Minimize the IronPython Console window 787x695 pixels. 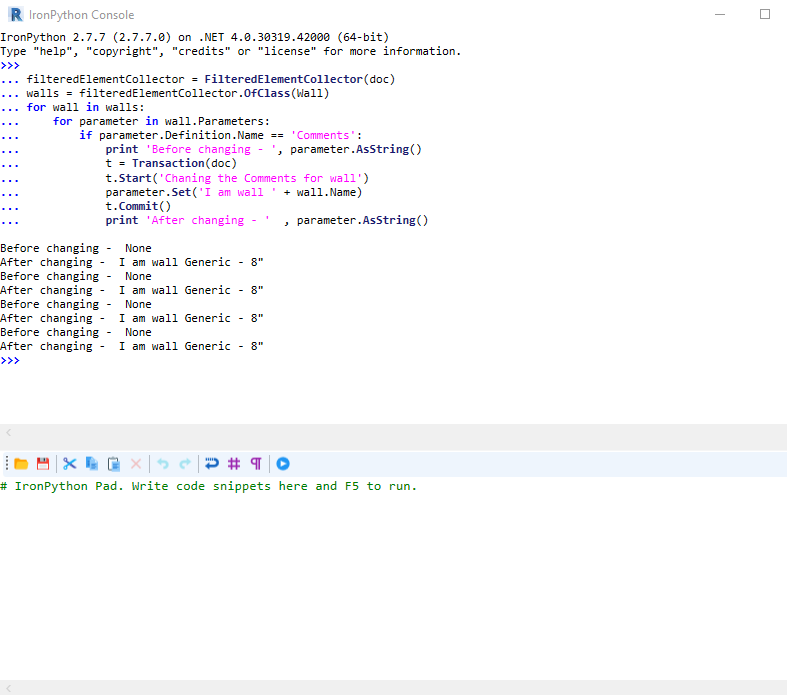pyautogui.click(x=720, y=15)
